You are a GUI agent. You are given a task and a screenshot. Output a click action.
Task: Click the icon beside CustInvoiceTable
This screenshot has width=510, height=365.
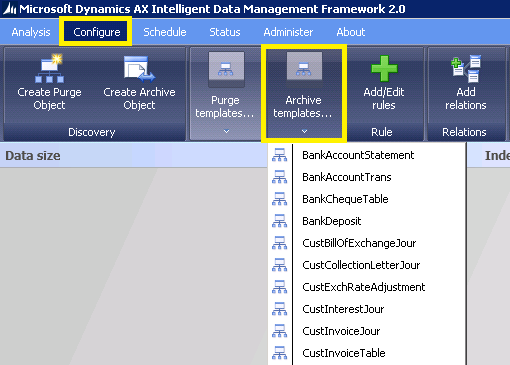point(279,353)
